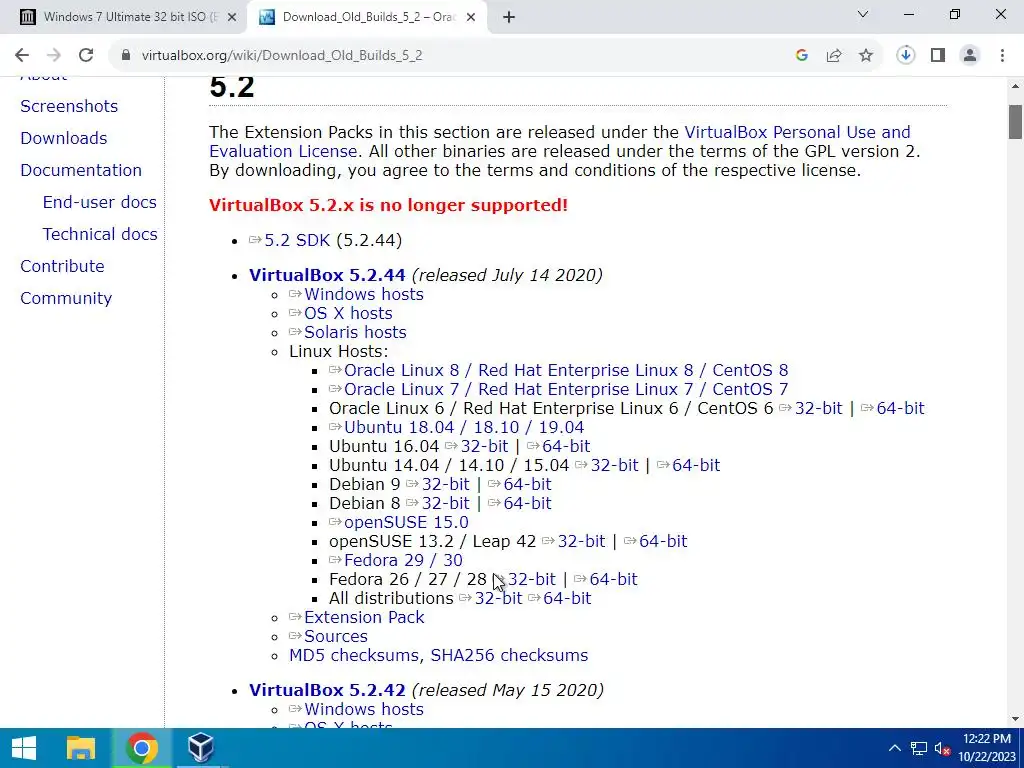Viewport: 1024px width, 768px height.
Task: Open the VirtualBox 5.2.44 heading link
Action: pyautogui.click(x=327, y=275)
